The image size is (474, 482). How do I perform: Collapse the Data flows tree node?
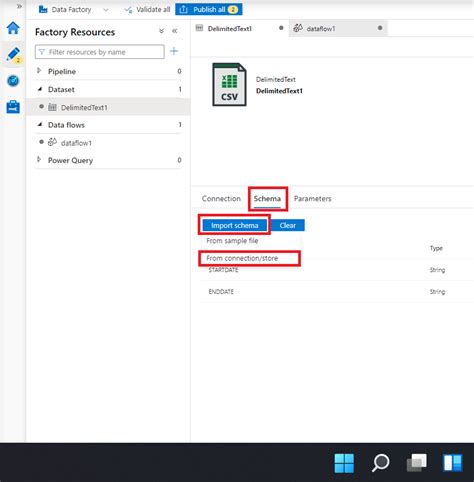40,125
